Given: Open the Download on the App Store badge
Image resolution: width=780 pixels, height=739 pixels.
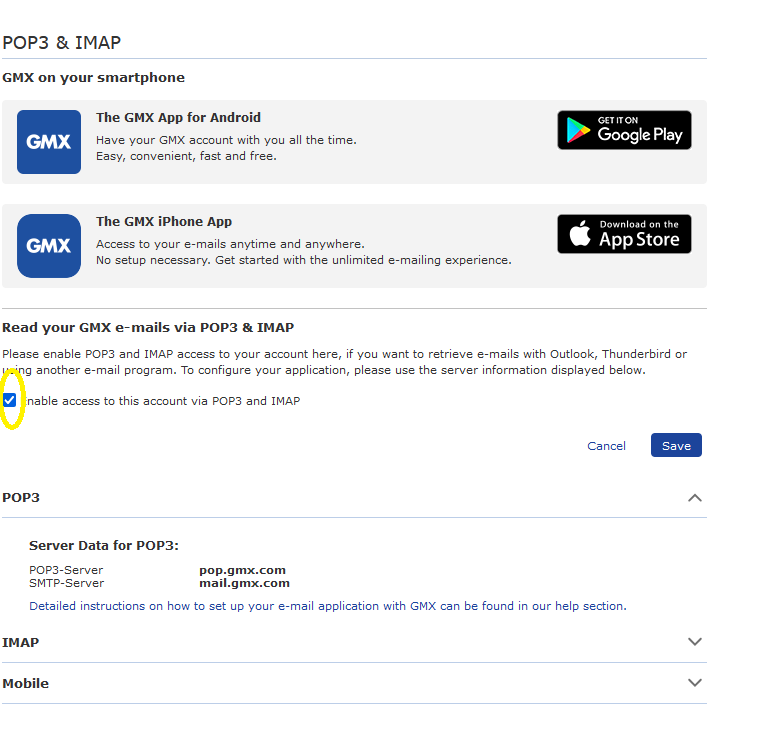Looking at the screenshot, I should point(624,234).
